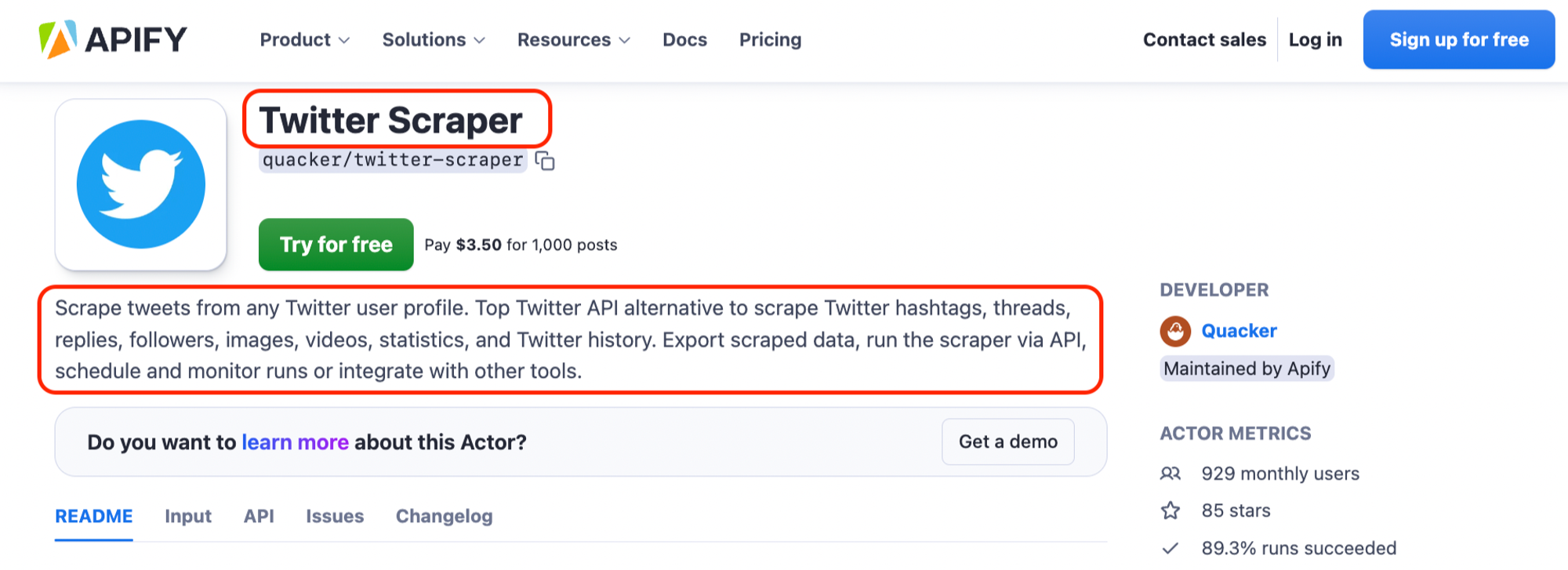Viewport: 1568px width, 570px height.
Task: Open the Resources dropdown menu
Action: pos(573,40)
